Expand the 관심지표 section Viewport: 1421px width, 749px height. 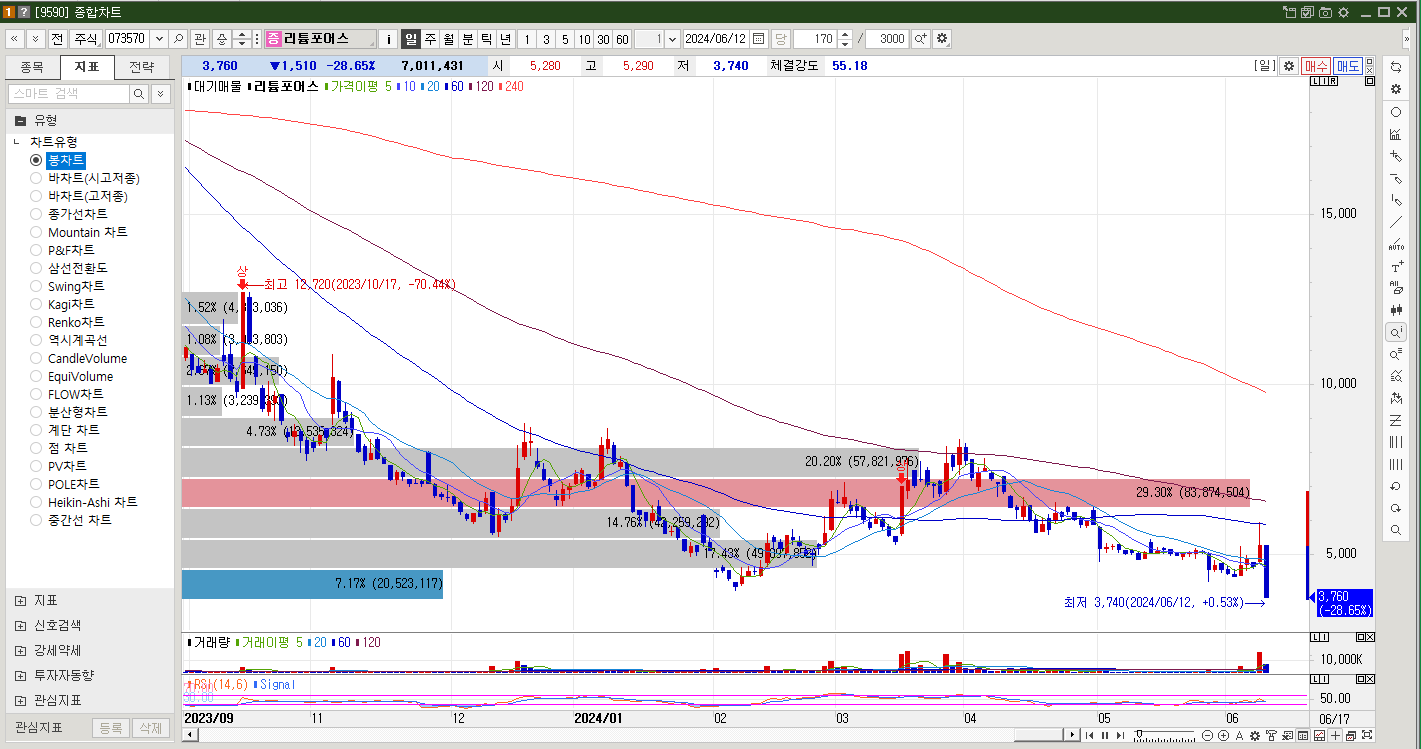(21, 700)
